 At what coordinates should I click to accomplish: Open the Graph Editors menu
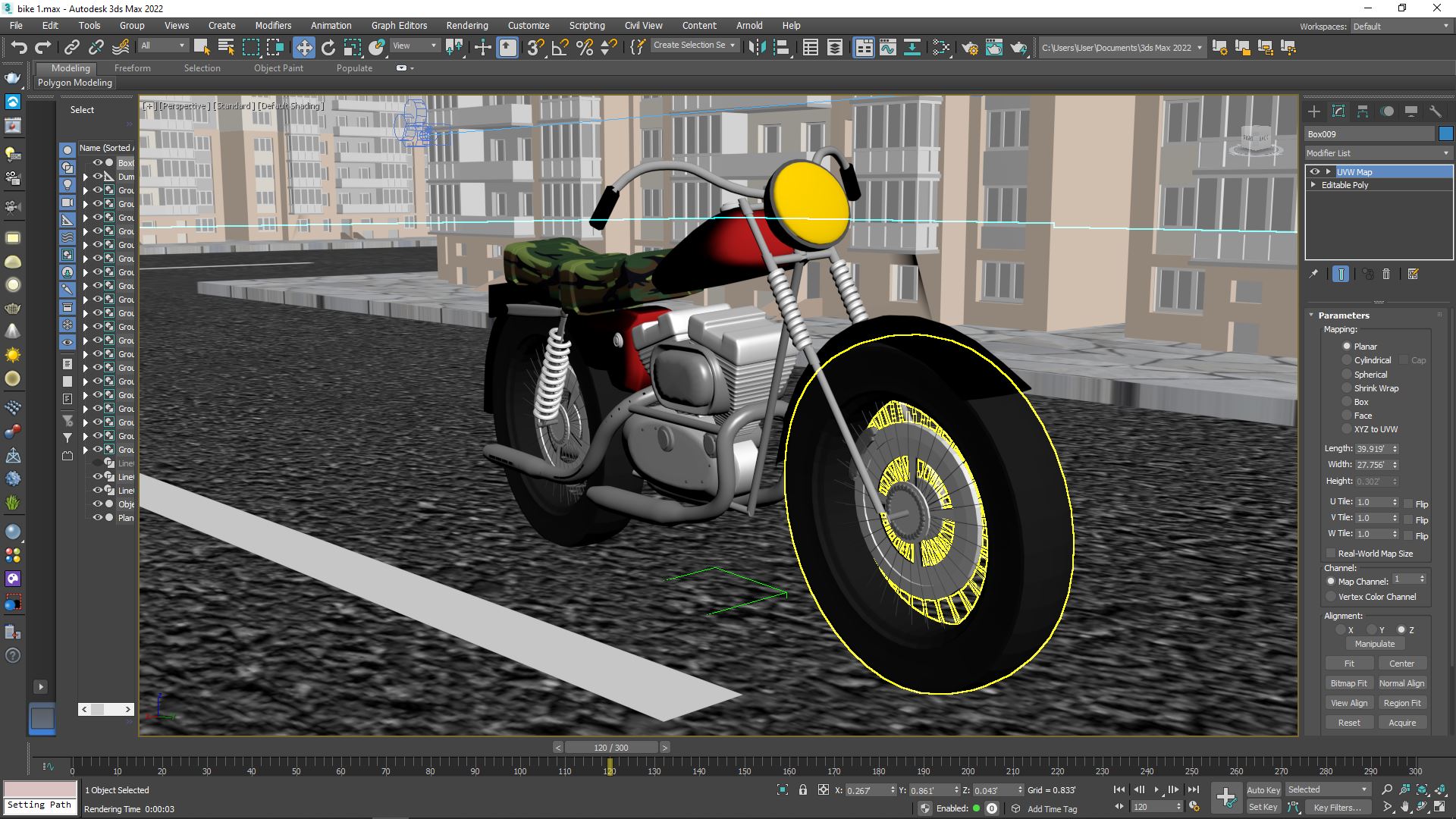[x=399, y=25]
